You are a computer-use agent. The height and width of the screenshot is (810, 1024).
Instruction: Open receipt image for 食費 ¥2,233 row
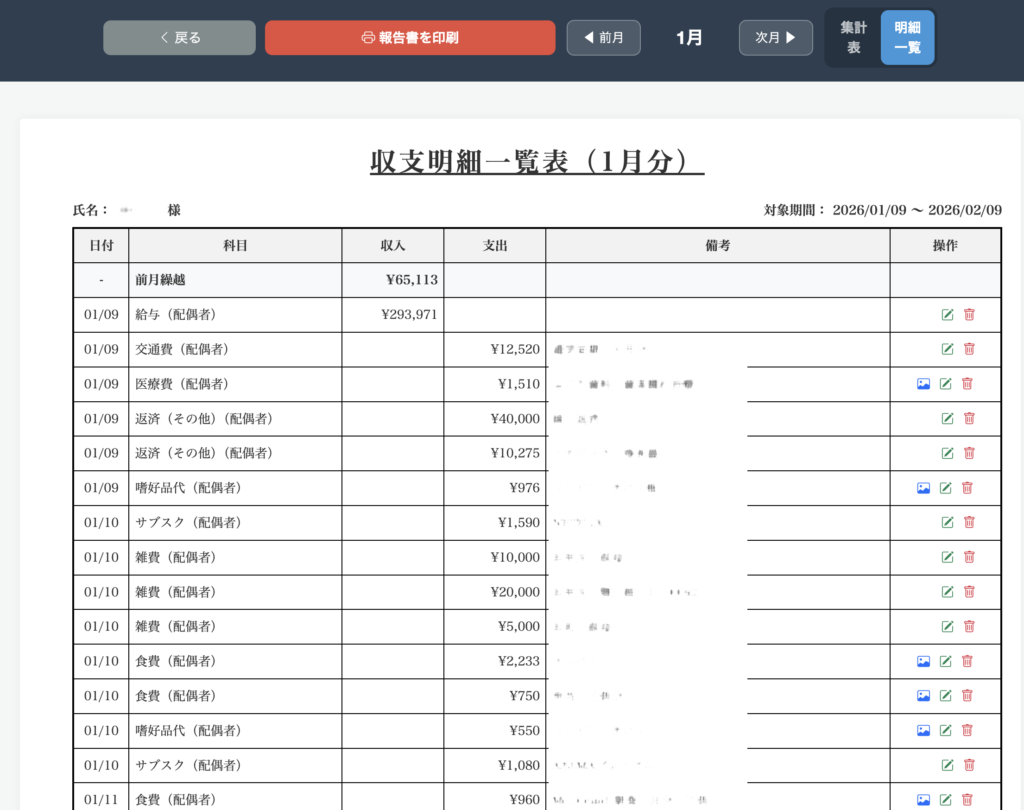pyautogui.click(x=923, y=661)
